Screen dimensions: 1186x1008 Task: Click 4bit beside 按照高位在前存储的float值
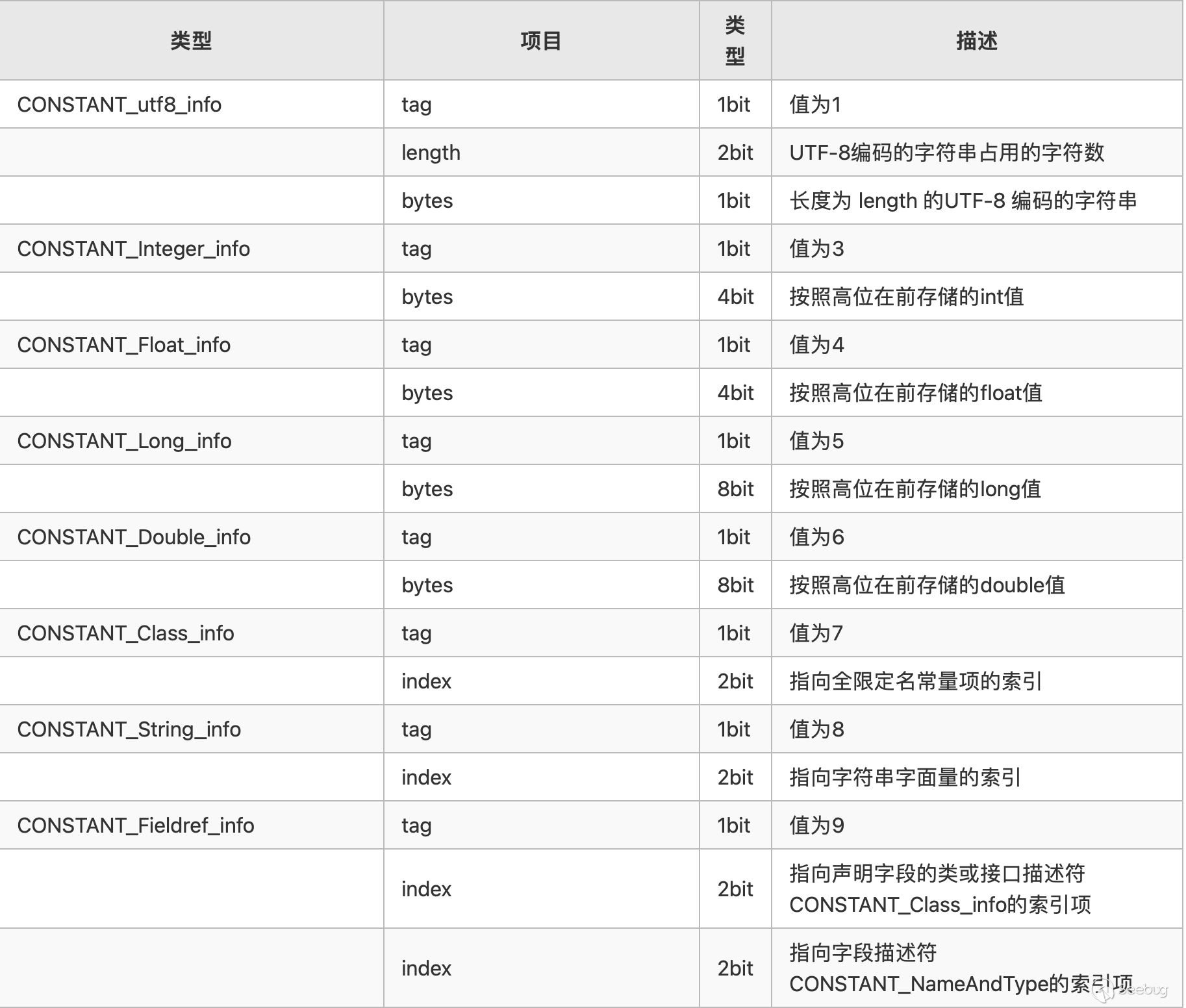click(735, 393)
